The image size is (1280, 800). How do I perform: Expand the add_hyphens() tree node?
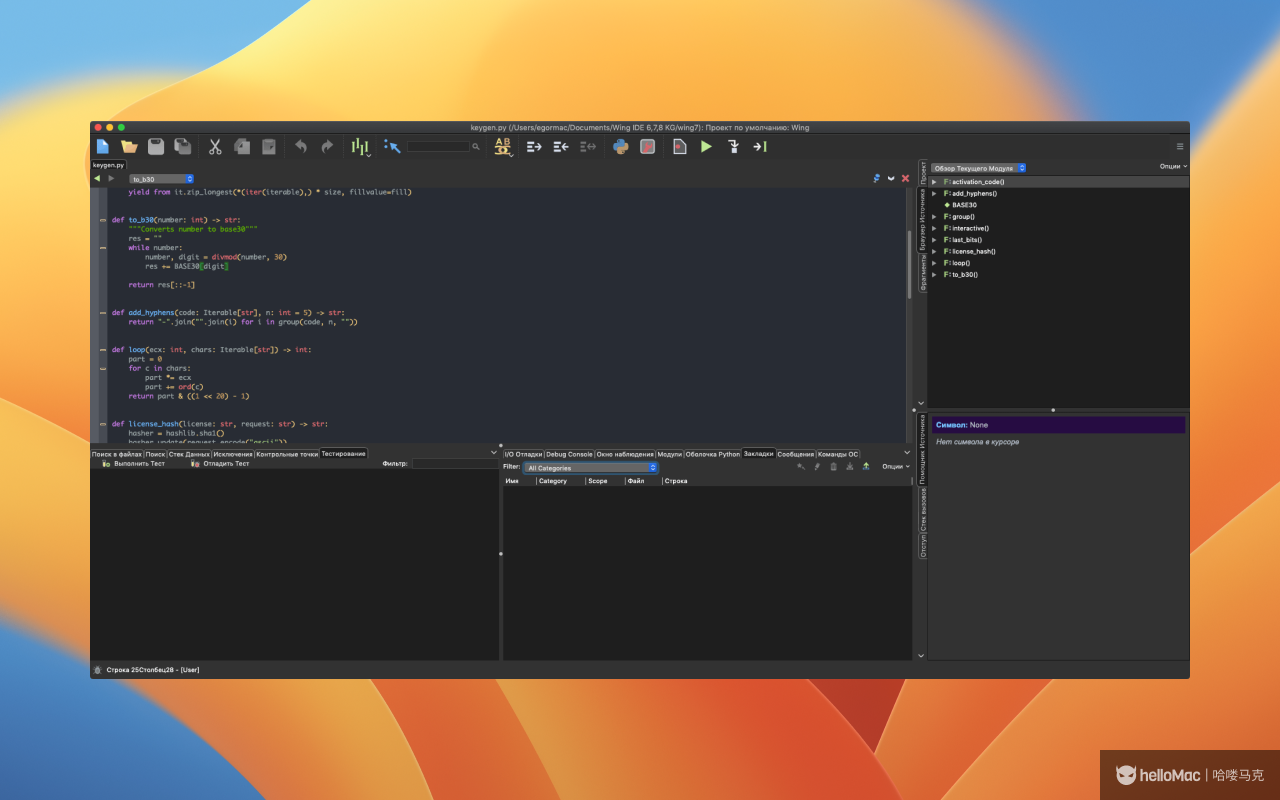(934, 193)
